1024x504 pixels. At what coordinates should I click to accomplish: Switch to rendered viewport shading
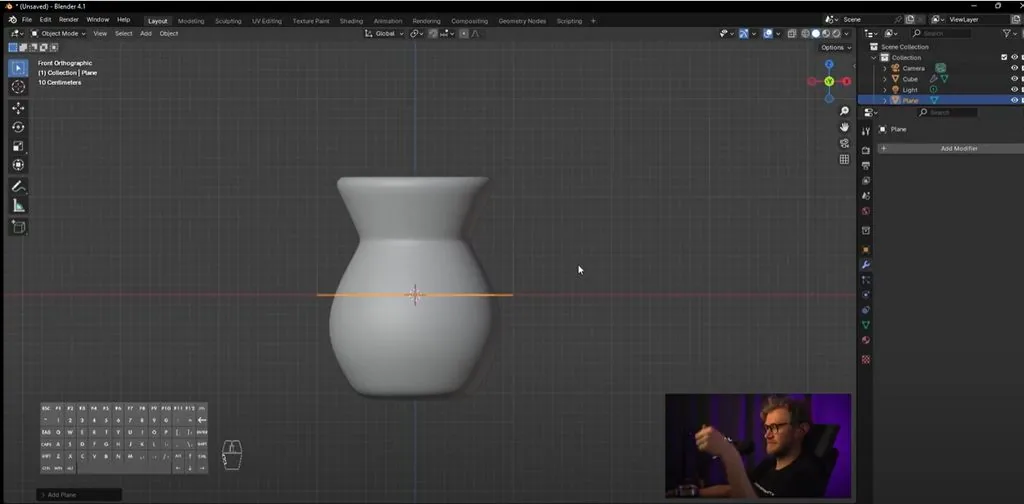(836, 34)
